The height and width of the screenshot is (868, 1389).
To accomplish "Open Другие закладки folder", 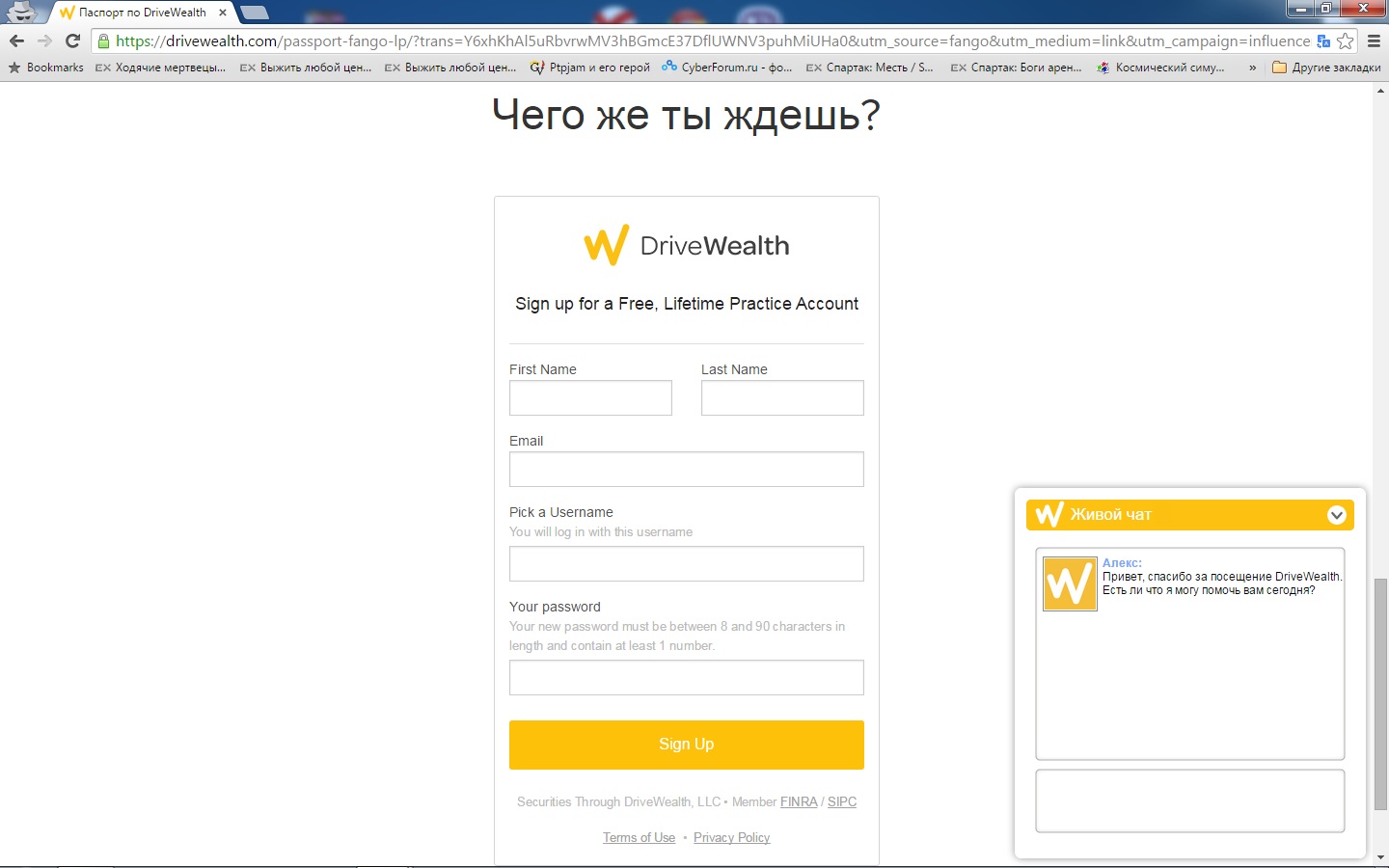I will [x=1326, y=68].
